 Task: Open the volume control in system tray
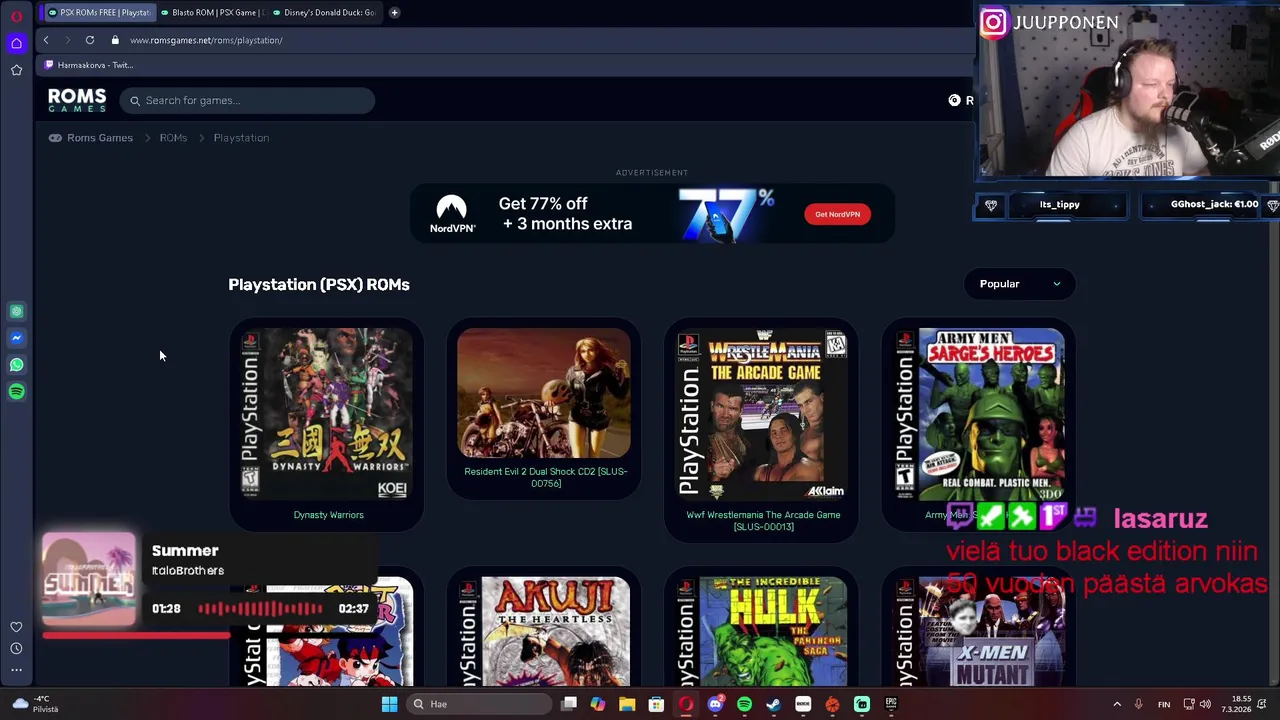[1205, 704]
